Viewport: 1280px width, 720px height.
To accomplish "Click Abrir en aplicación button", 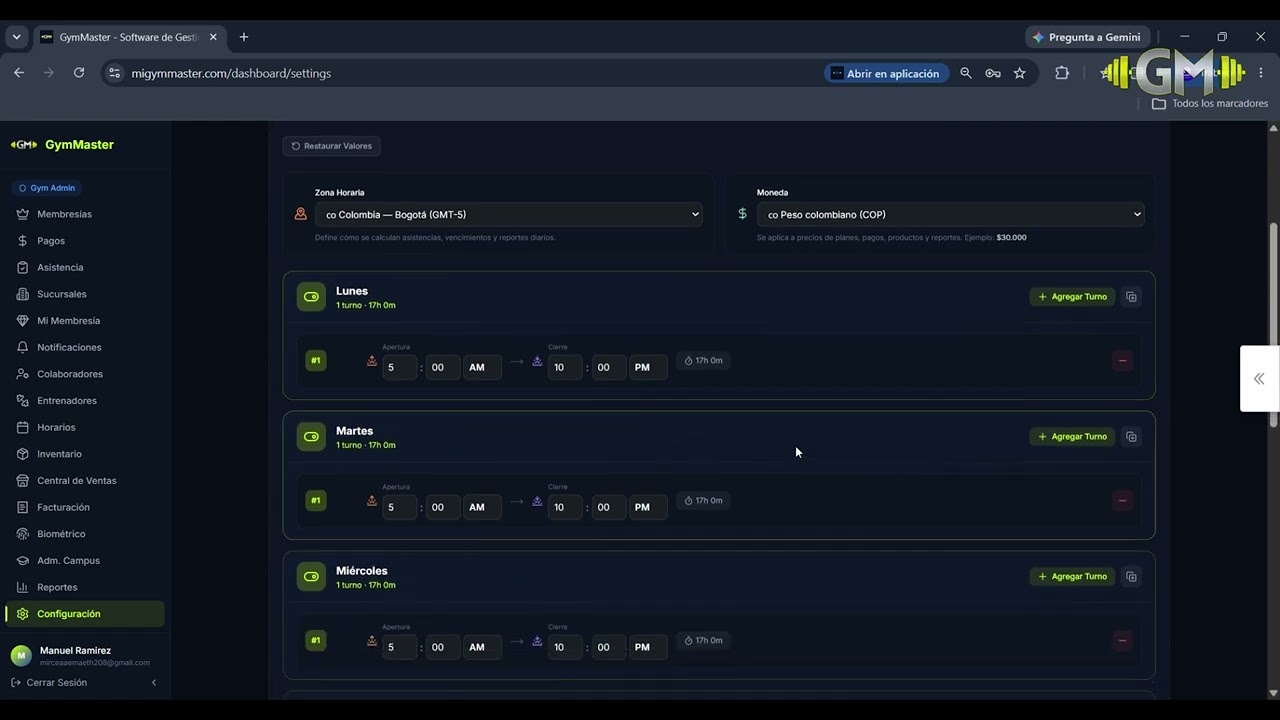I will 886,73.
